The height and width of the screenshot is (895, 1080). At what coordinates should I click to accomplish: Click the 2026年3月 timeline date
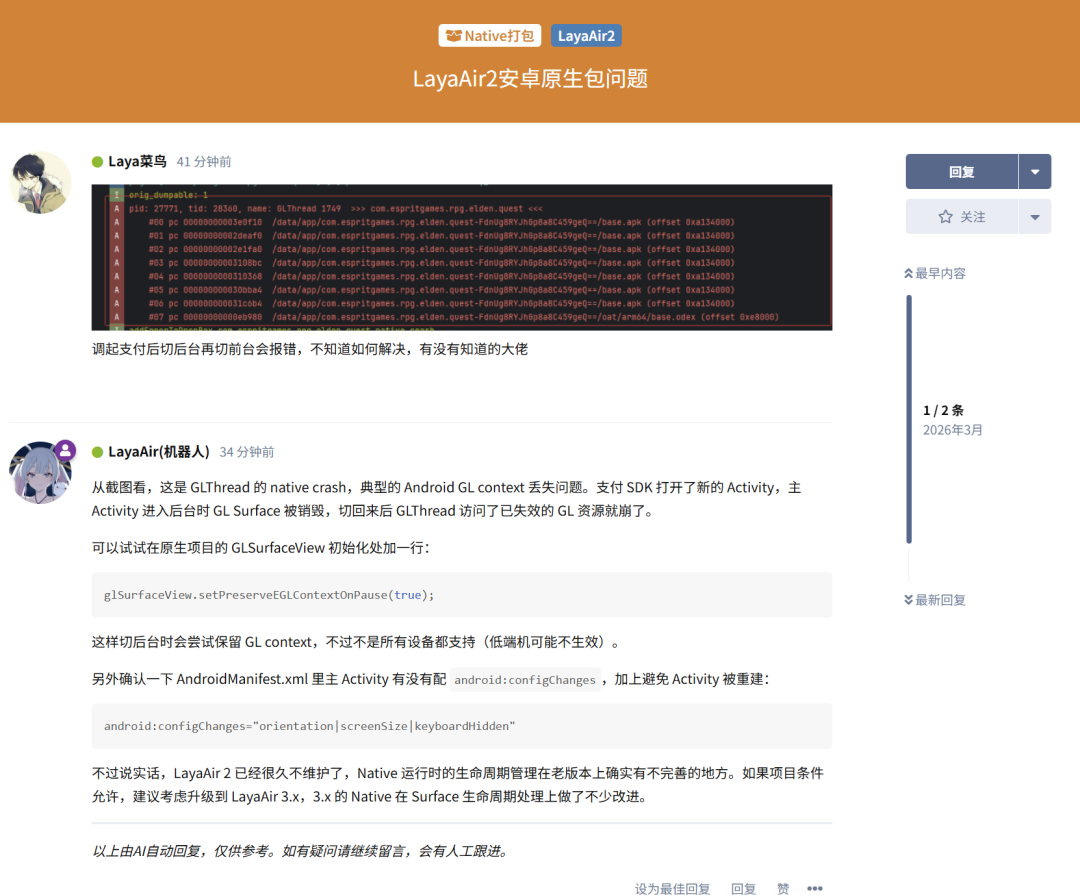(953, 430)
